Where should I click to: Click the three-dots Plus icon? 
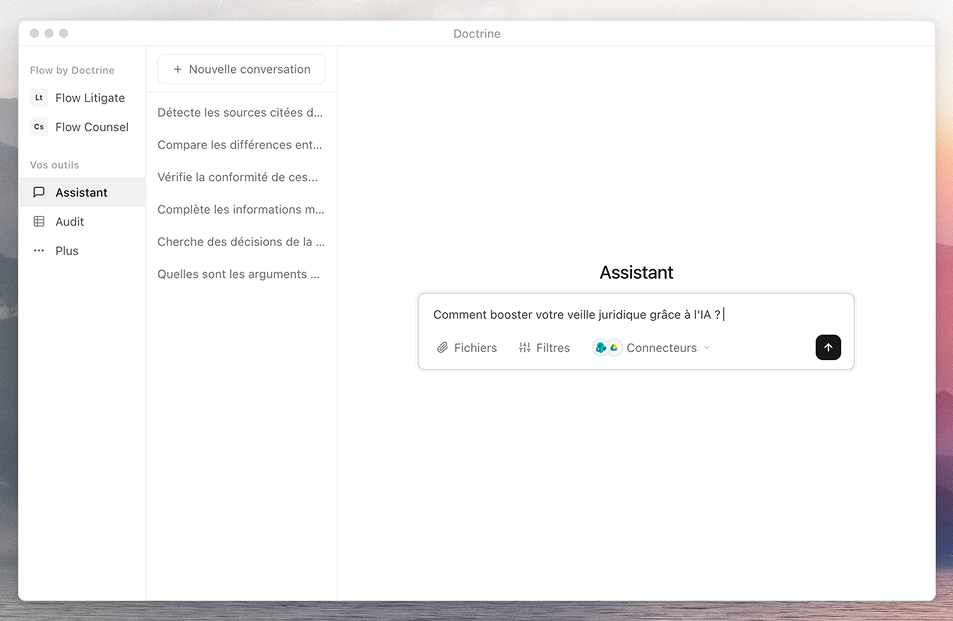pyautogui.click(x=39, y=250)
